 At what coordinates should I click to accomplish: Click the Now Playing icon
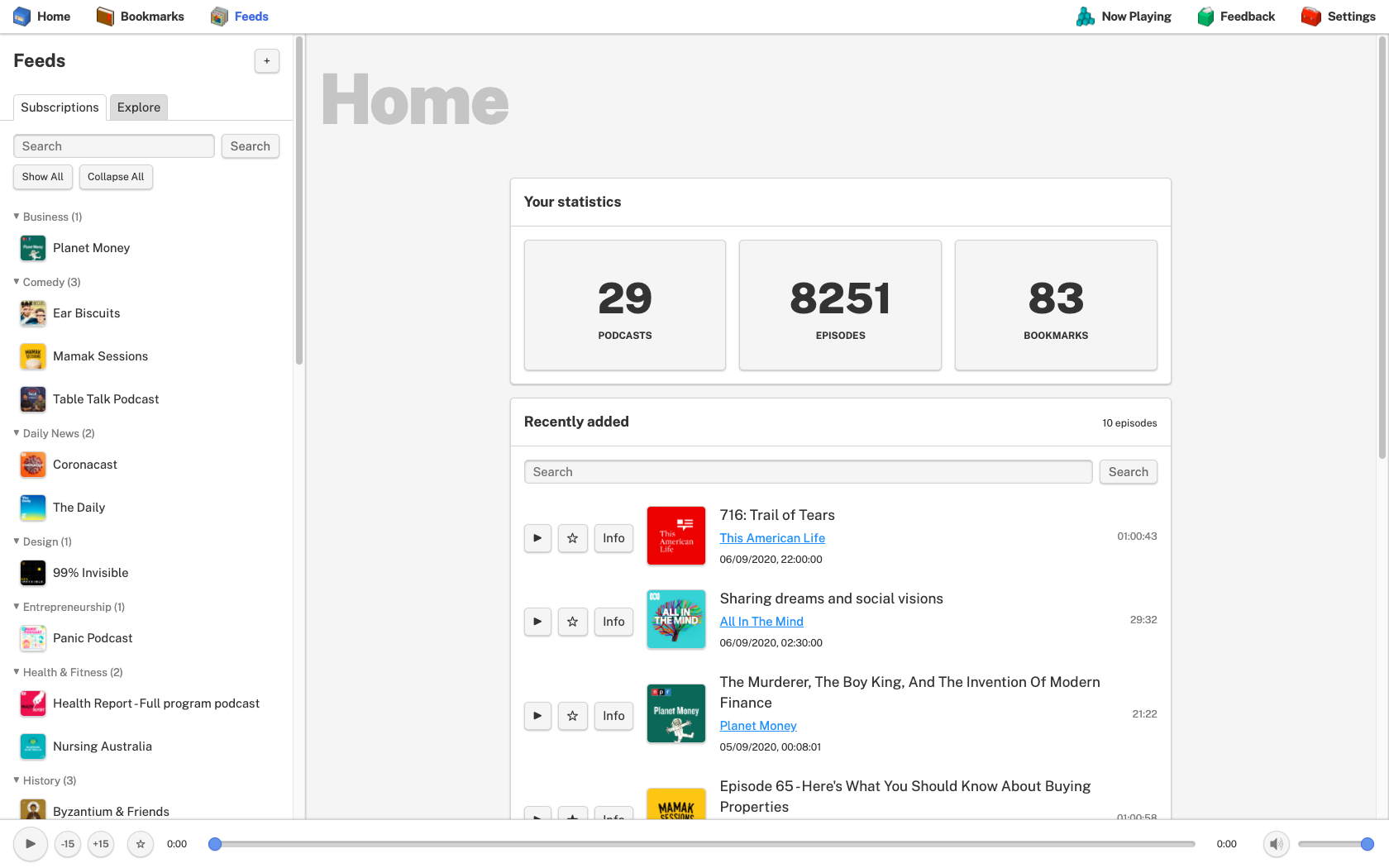1086,17
